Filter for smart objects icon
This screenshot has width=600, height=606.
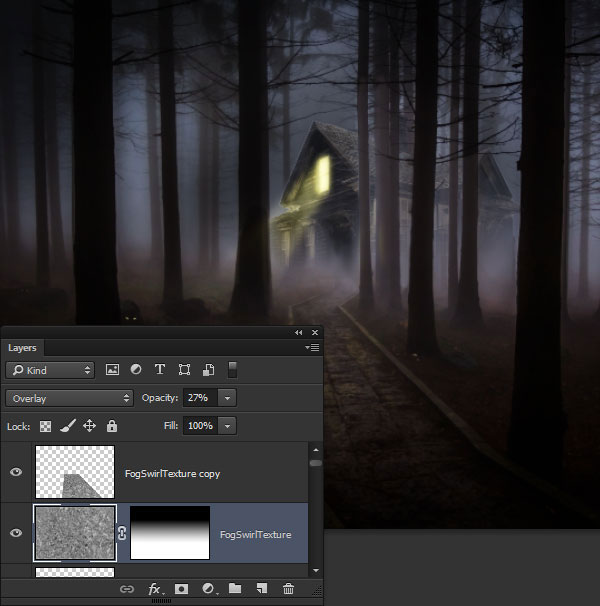click(x=209, y=370)
